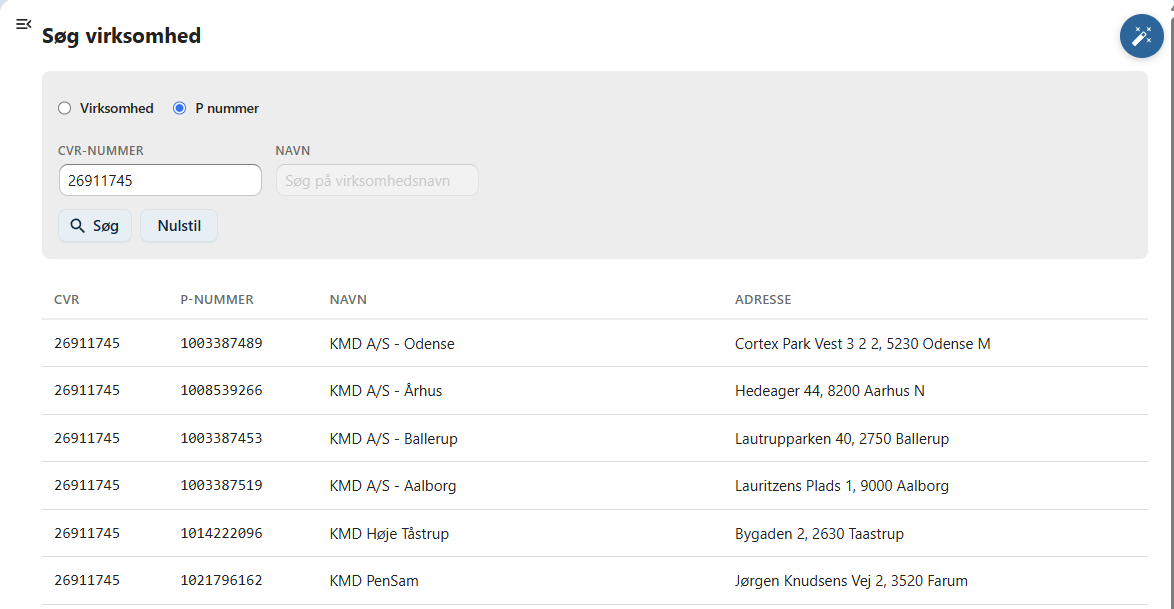
Task: Click the Navn search input field
Action: coord(377,181)
